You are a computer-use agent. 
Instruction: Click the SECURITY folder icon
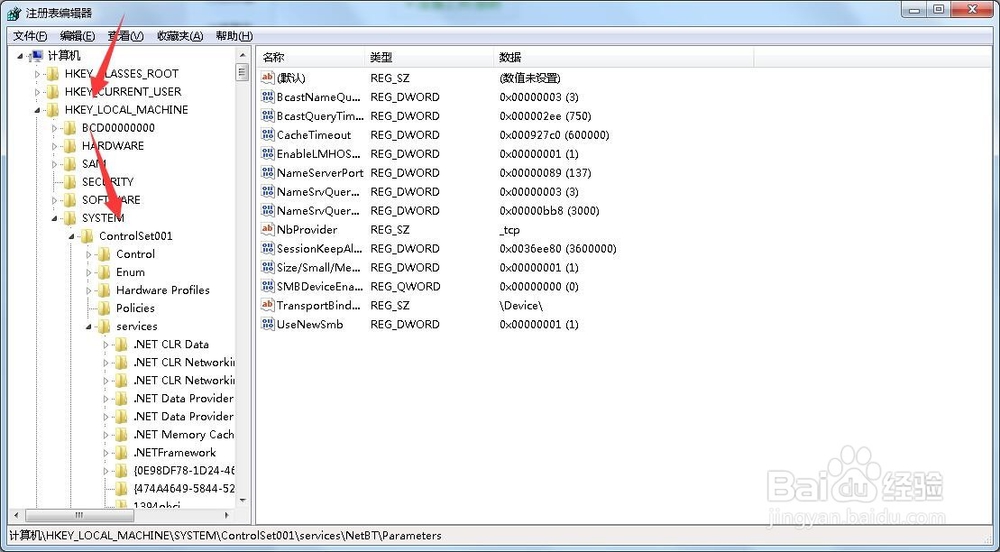tap(70, 182)
